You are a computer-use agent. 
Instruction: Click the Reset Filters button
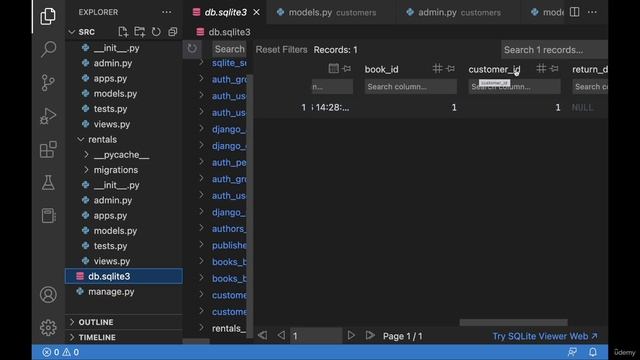click(x=281, y=49)
